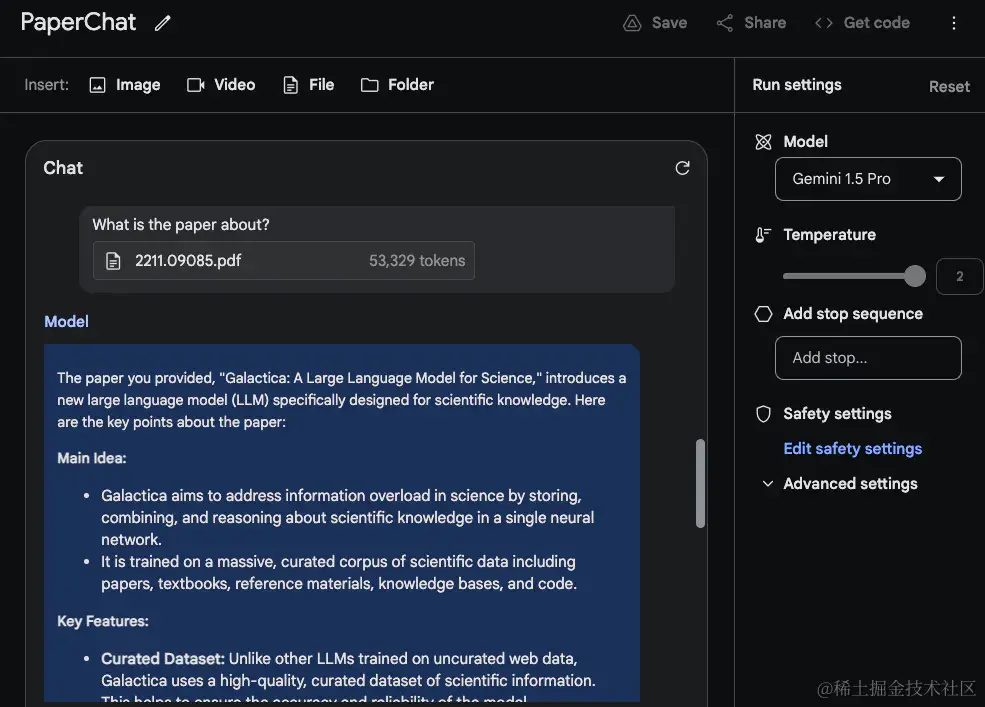Click the "Main Idea:" heading
Screen dimensions: 985x707
[92, 458]
